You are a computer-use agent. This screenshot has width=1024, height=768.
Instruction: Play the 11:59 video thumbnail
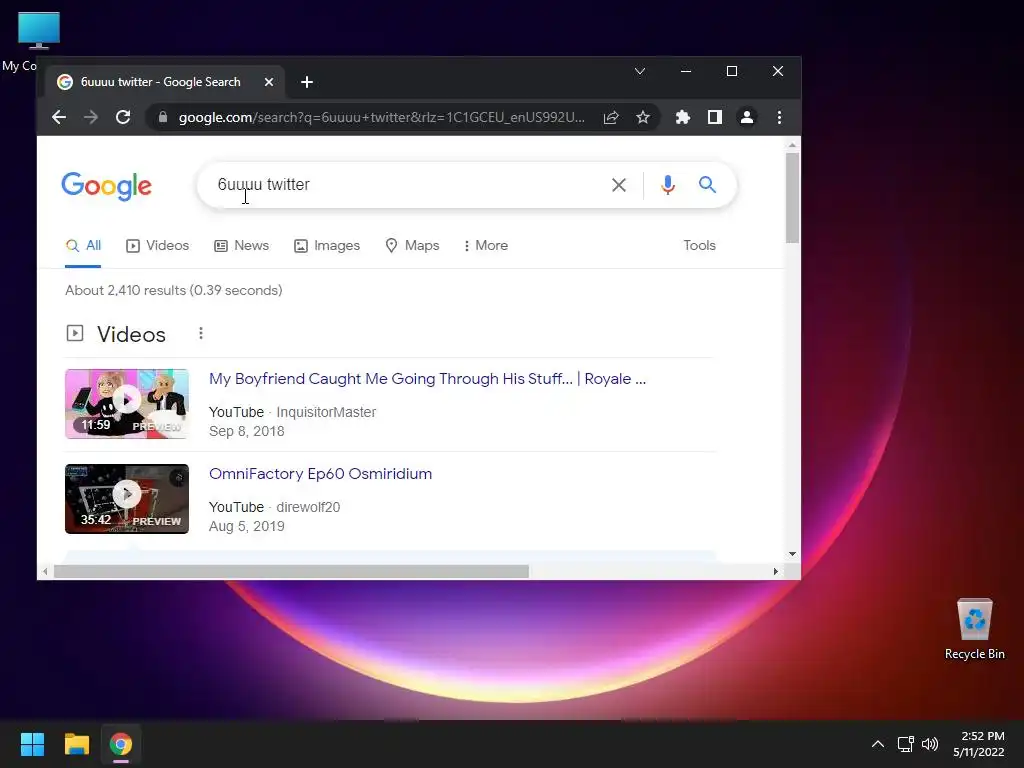pyautogui.click(x=127, y=404)
